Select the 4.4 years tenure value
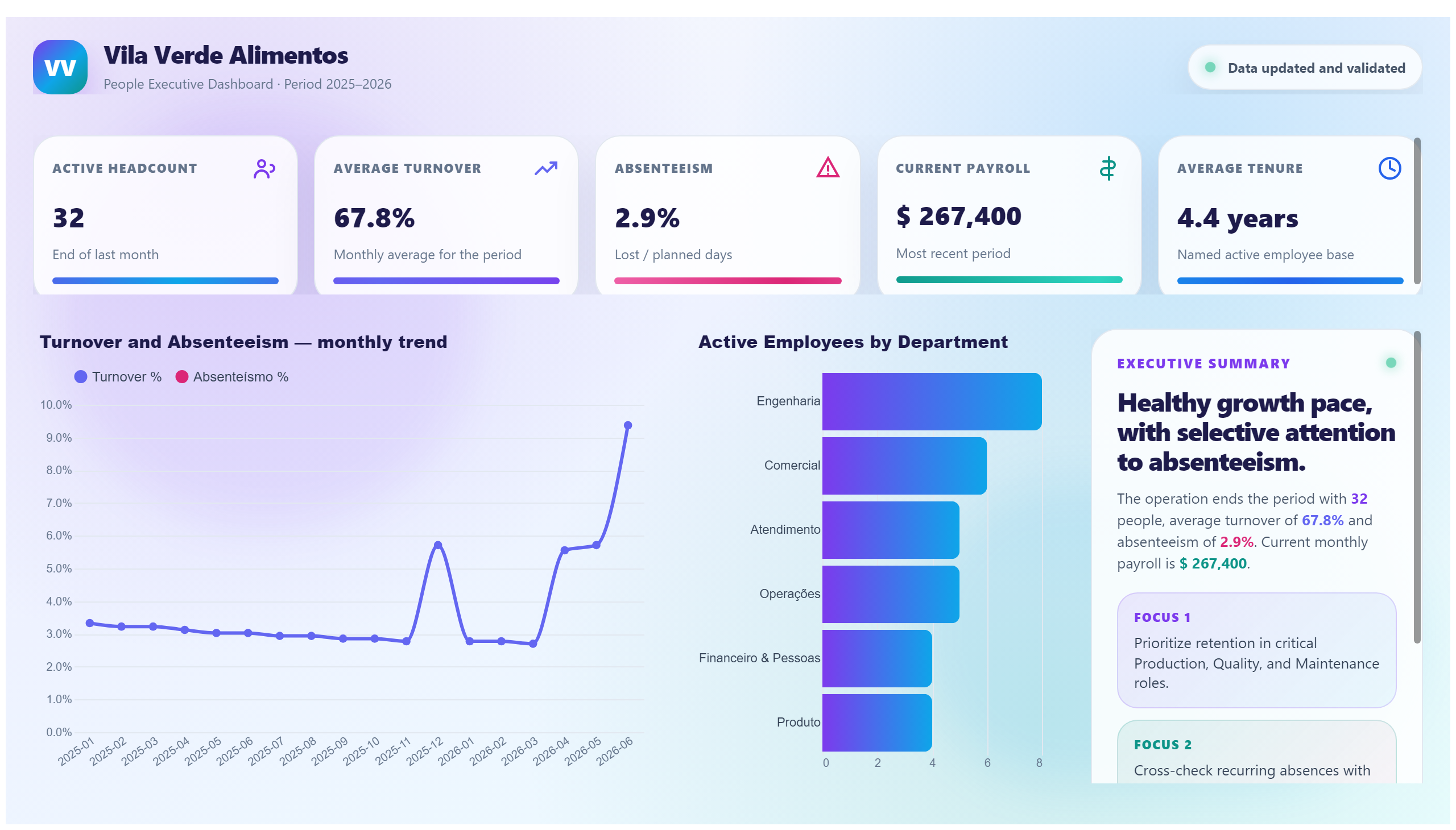This screenshot has height=830, width=1456. click(x=1238, y=218)
